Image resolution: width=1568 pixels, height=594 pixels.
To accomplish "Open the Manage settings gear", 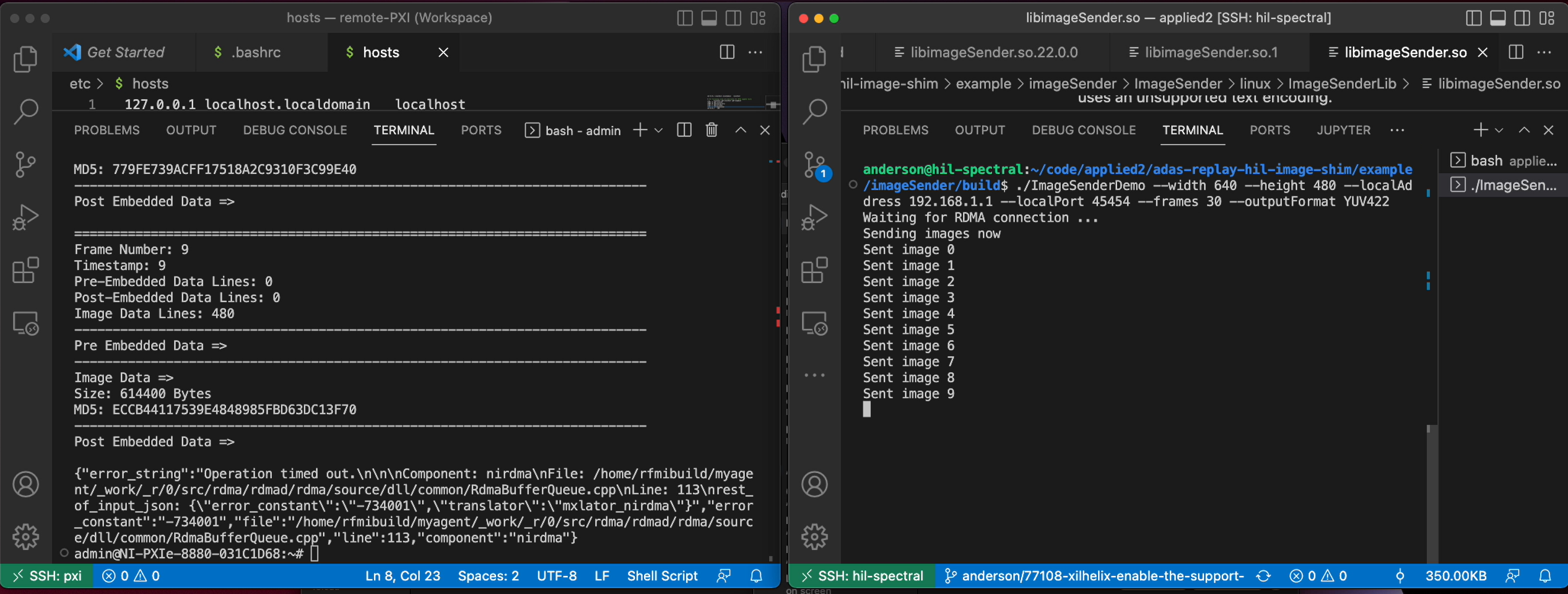I will click(x=25, y=536).
